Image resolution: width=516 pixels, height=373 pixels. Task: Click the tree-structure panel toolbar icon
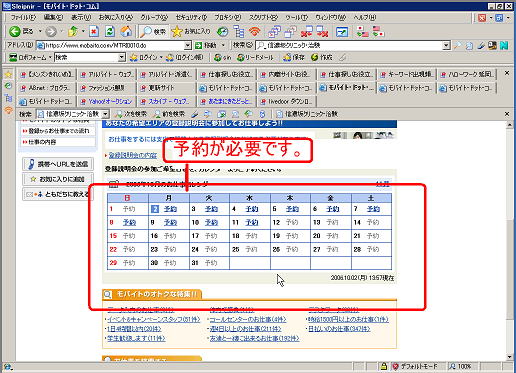239,32
